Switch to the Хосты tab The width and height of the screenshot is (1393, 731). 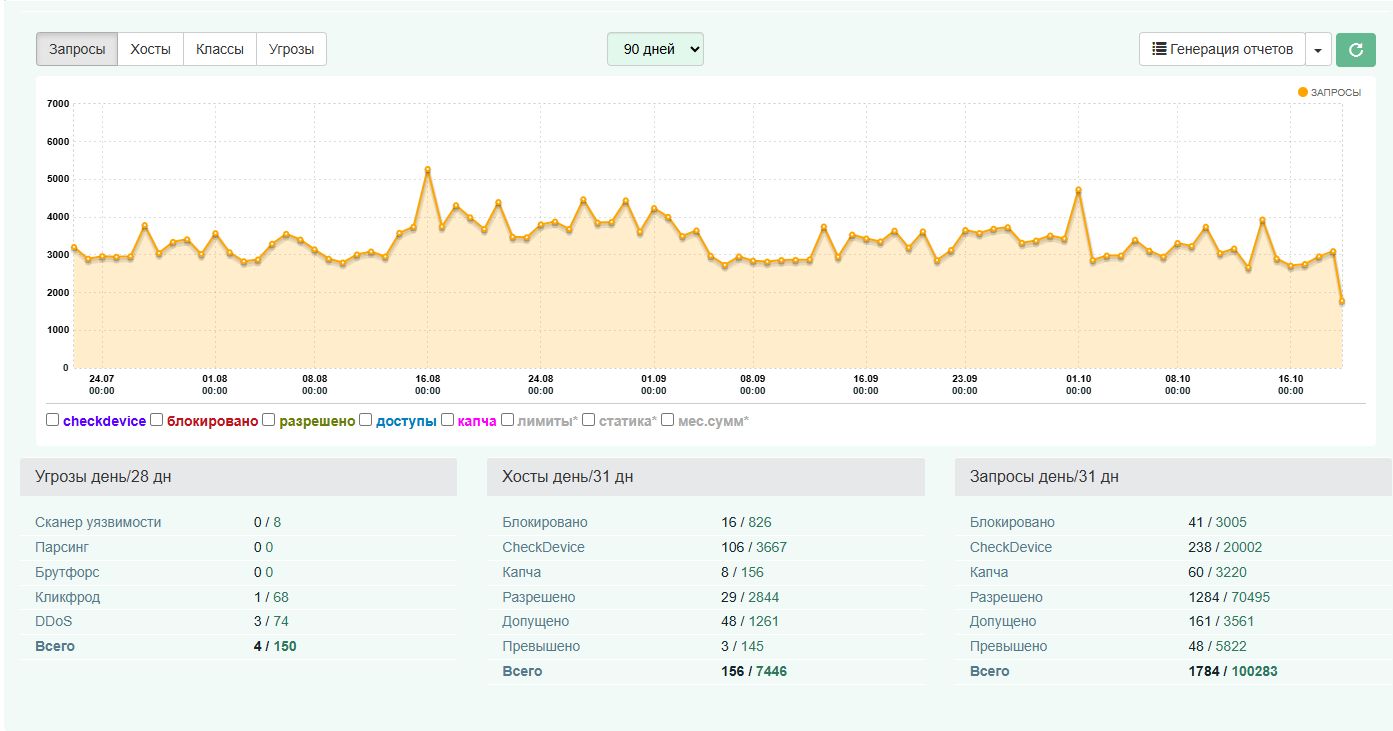[150, 49]
